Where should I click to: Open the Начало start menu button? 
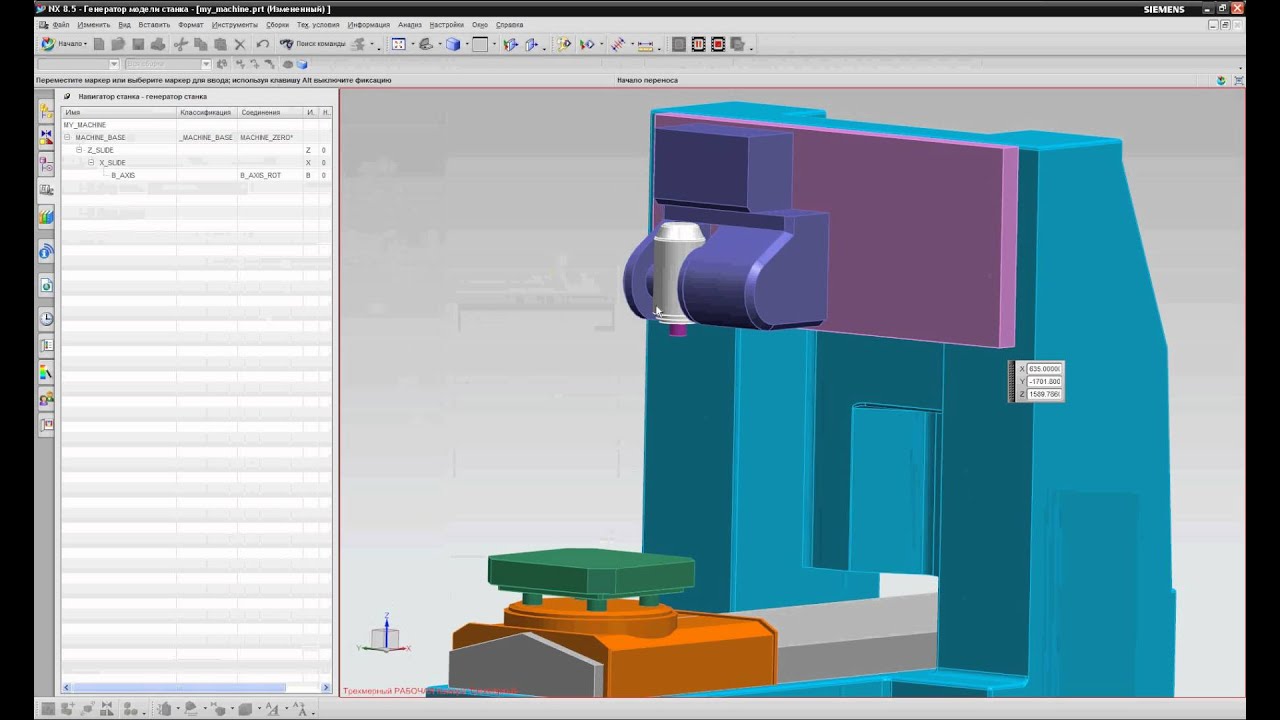click(x=63, y=44)
